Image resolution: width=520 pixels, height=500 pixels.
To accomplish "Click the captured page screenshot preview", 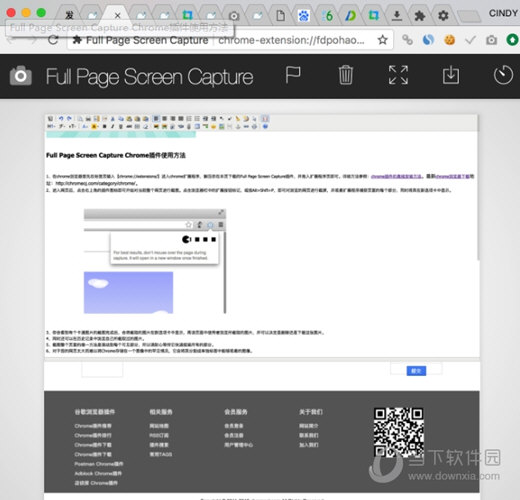I will tap(262, 307).
